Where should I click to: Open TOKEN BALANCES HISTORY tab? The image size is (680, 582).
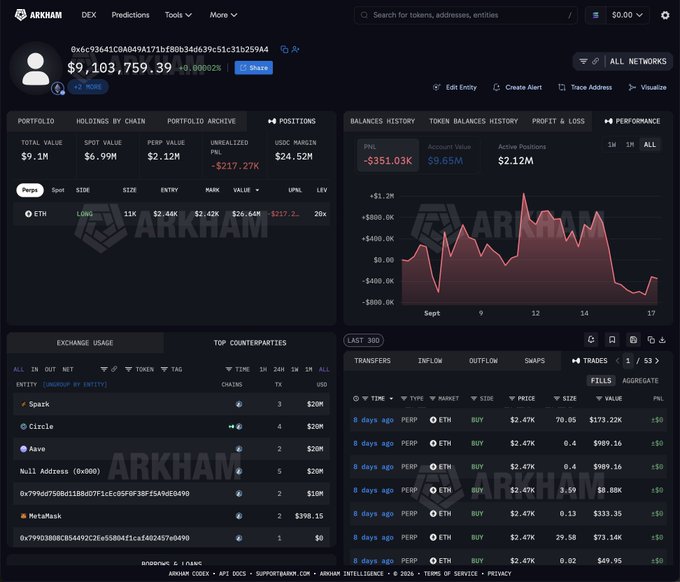(x=474, y=121)
